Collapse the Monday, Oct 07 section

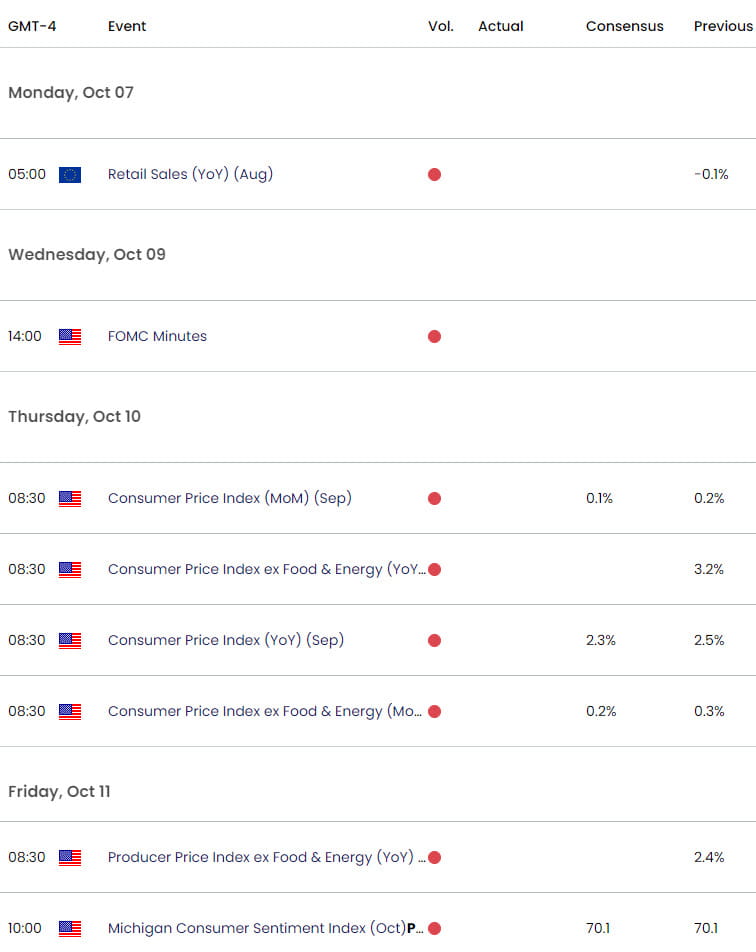[x=71, y=92]
